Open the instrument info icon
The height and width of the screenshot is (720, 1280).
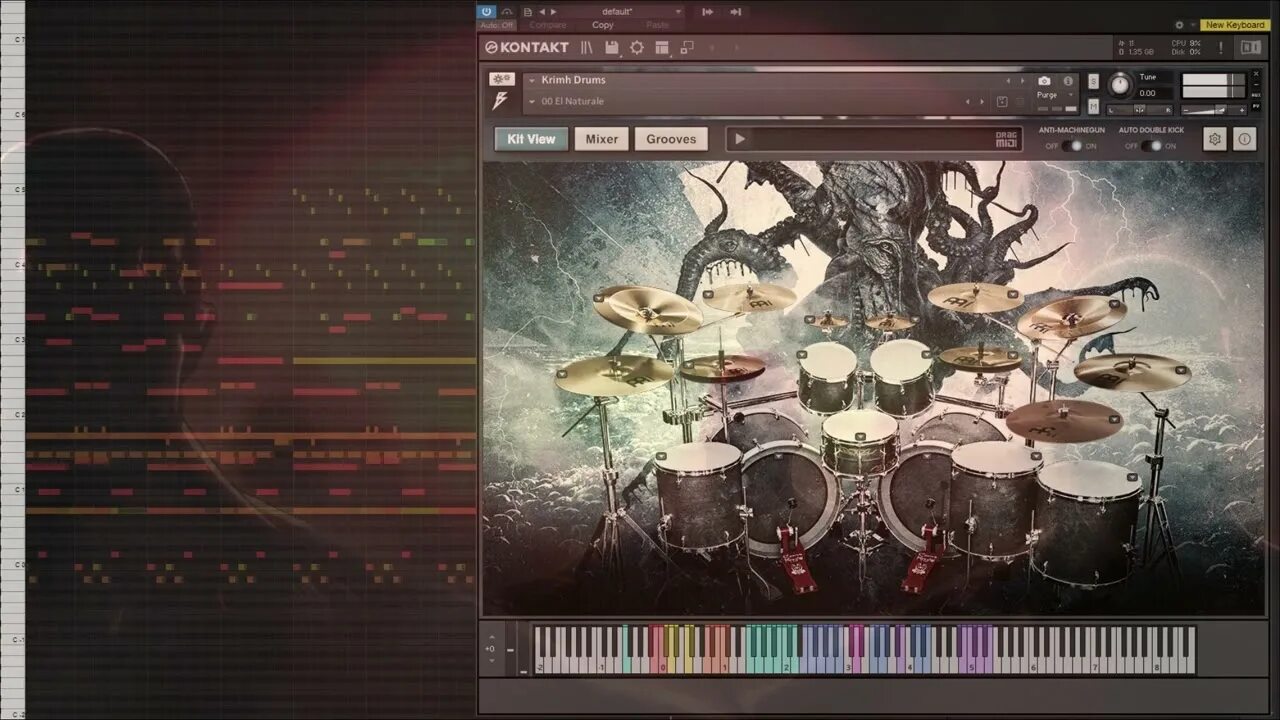click(x=1068, y=80)
